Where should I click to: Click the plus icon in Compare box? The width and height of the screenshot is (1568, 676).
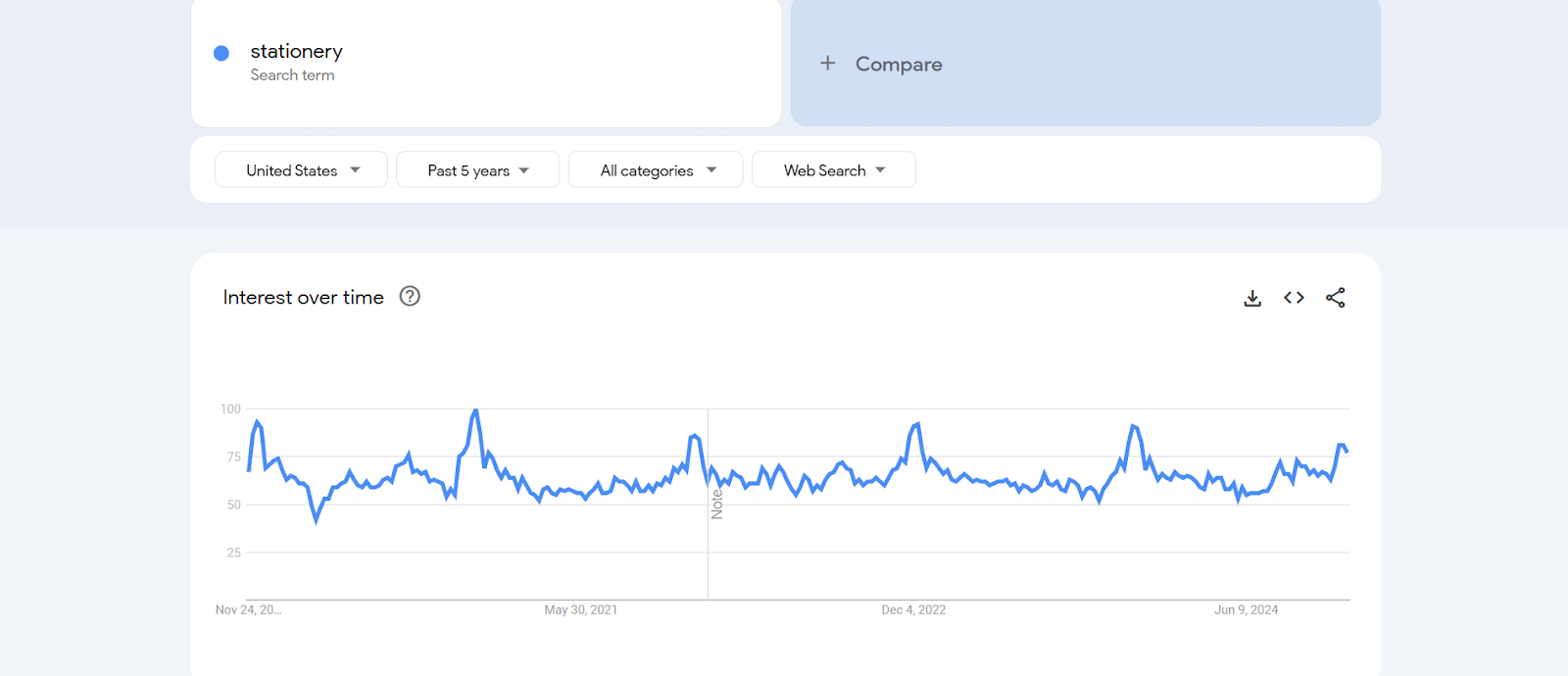pos(828,64)
